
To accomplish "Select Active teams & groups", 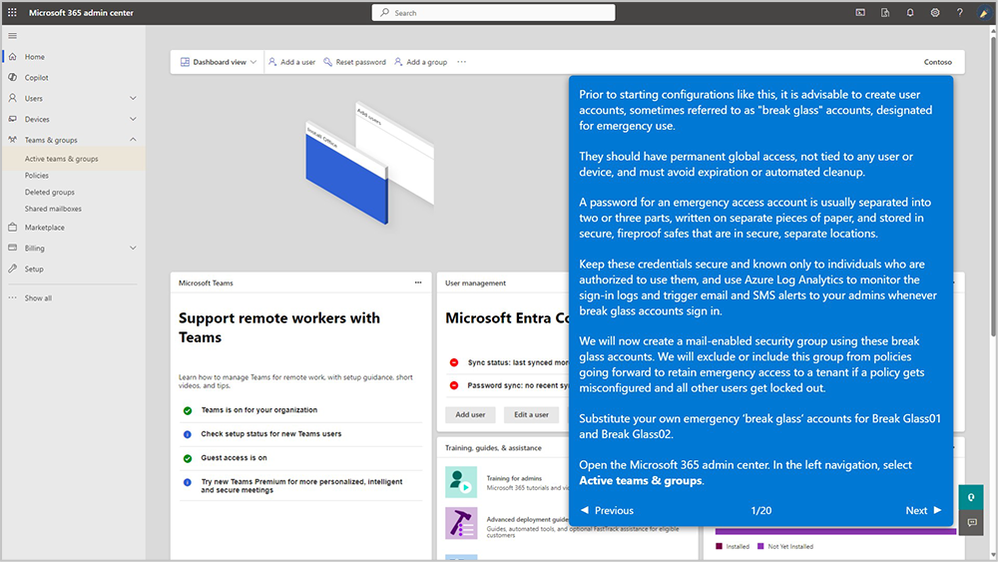I will click(x=61, y=158).
